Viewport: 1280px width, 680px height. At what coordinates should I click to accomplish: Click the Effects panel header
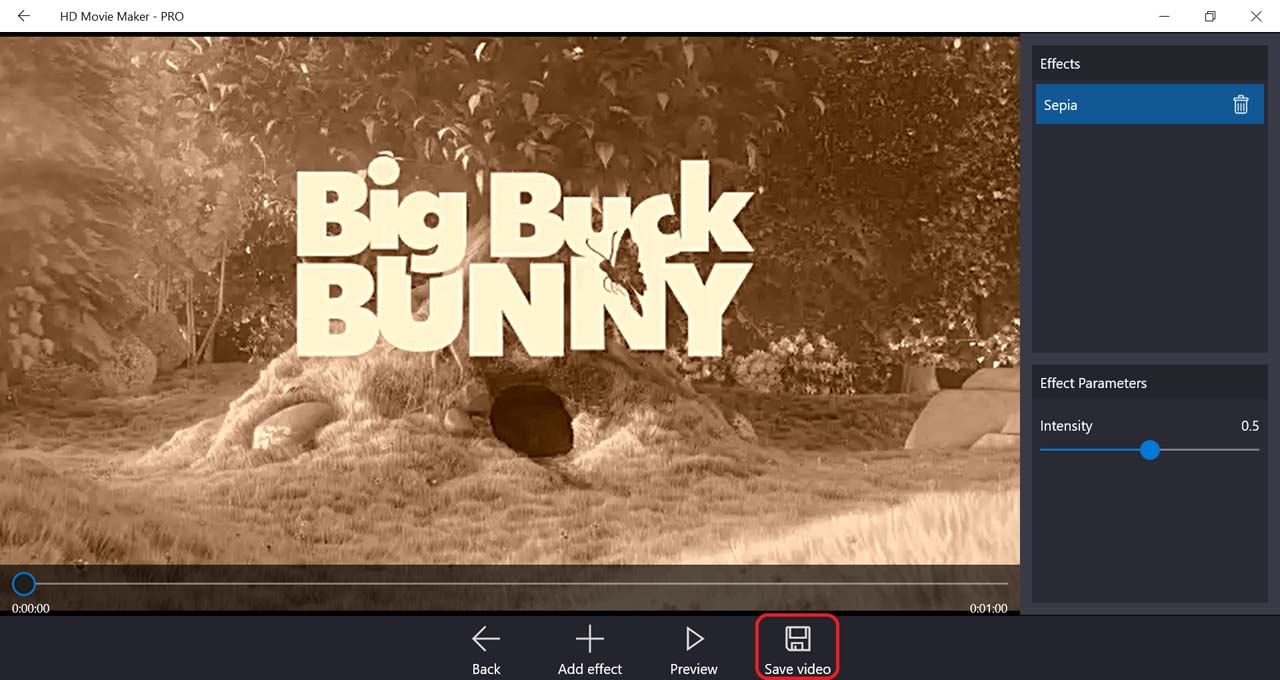point(1060,64)
